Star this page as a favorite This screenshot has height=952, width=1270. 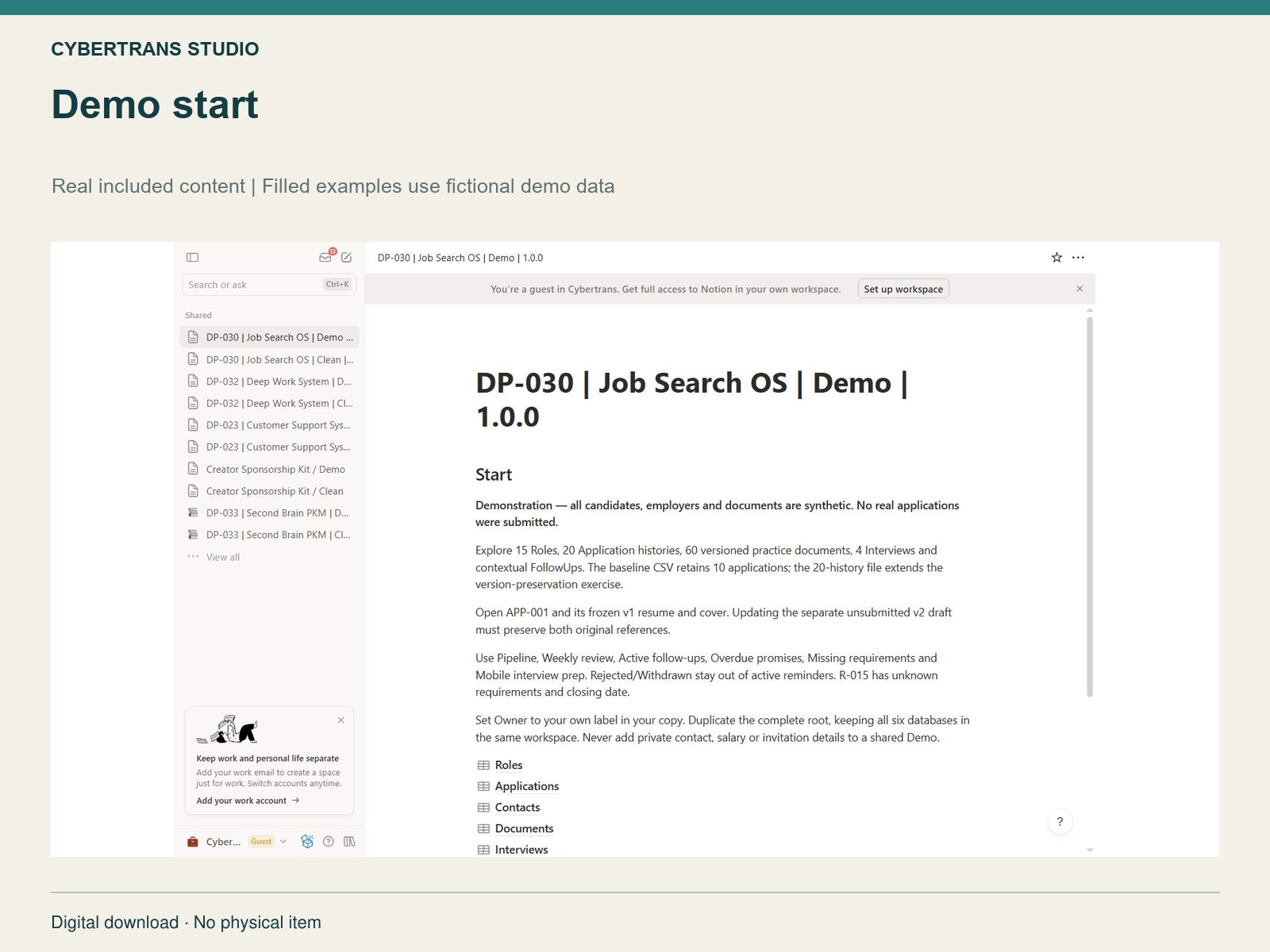click(1056, 257)
